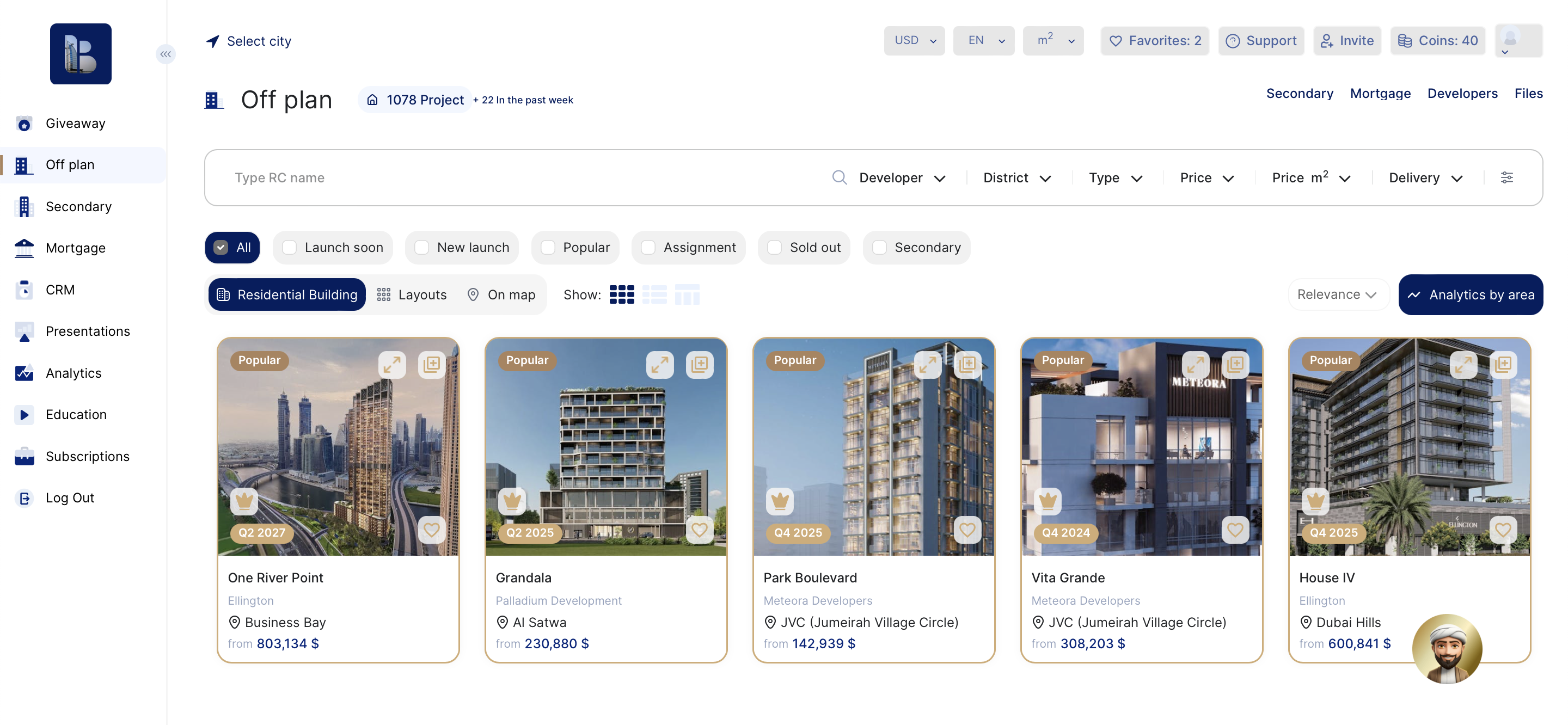Expand the Grandala card image fullscreen
Image resolution: width=1568 pixels, height=725 pixels.
[660, 365]
